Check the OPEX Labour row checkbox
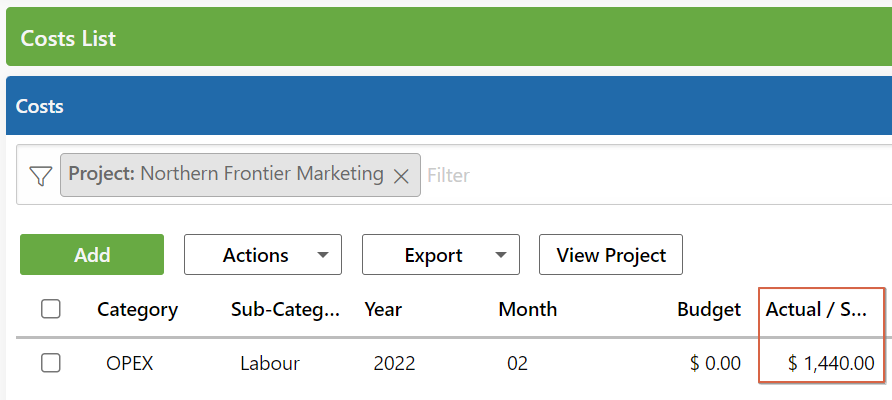Image resolution: width=892 pixels, height=400 pixels. tap(51, 363)
